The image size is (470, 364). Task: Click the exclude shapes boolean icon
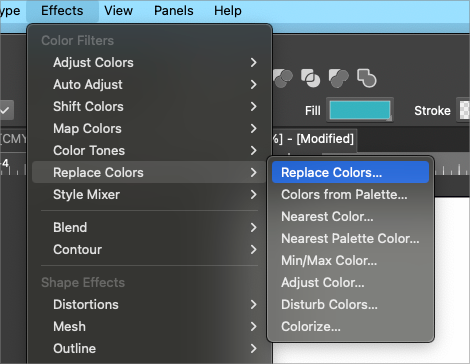338,79
